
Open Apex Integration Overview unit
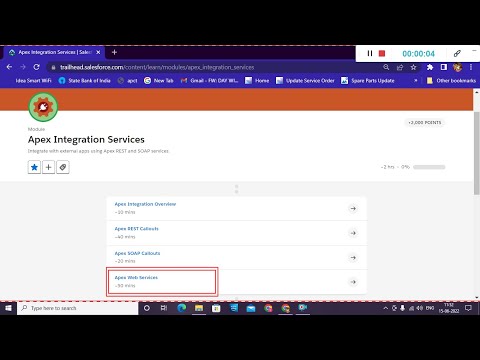tap(145, 204)
